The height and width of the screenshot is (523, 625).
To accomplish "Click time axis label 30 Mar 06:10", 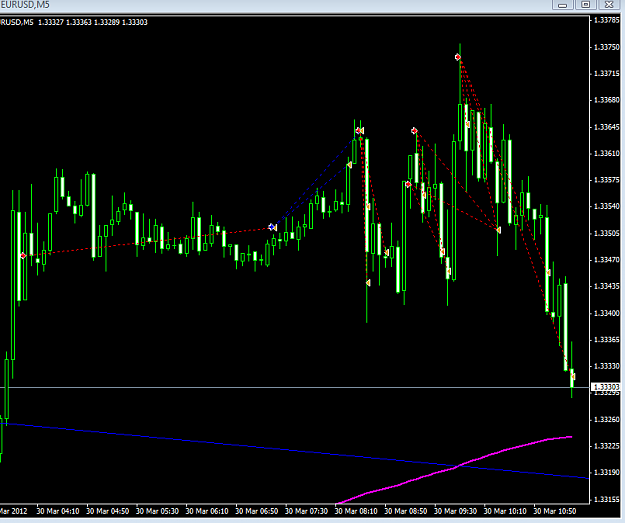I will [207, 511].
